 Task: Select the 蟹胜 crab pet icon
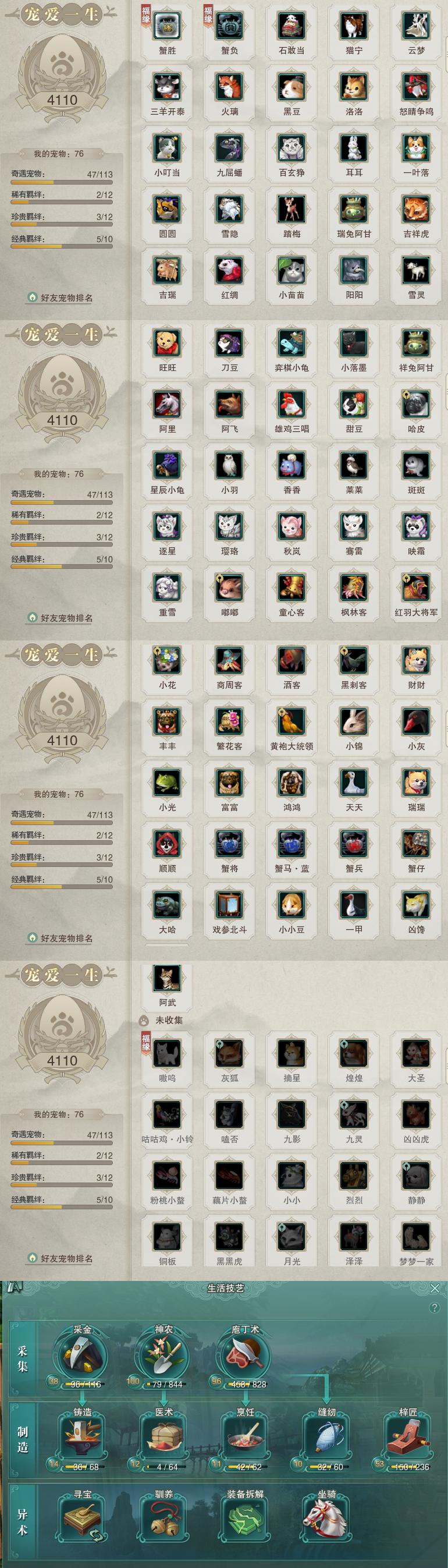(x=167, y=26)
